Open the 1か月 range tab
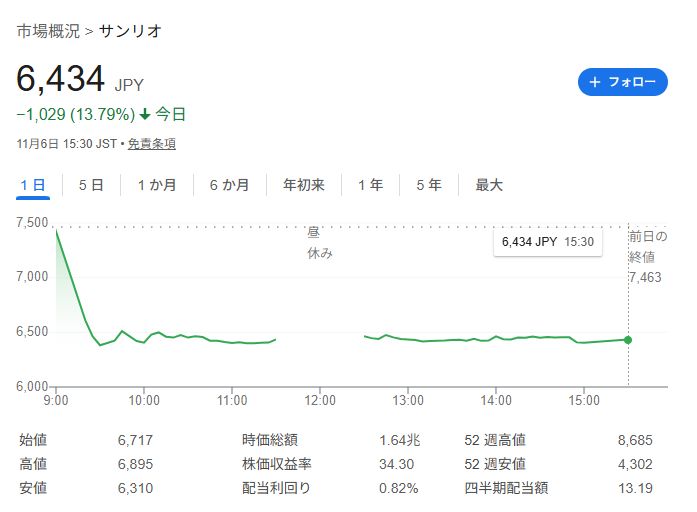This screenshot has width=697, height=512. click(x=157, y=185)
